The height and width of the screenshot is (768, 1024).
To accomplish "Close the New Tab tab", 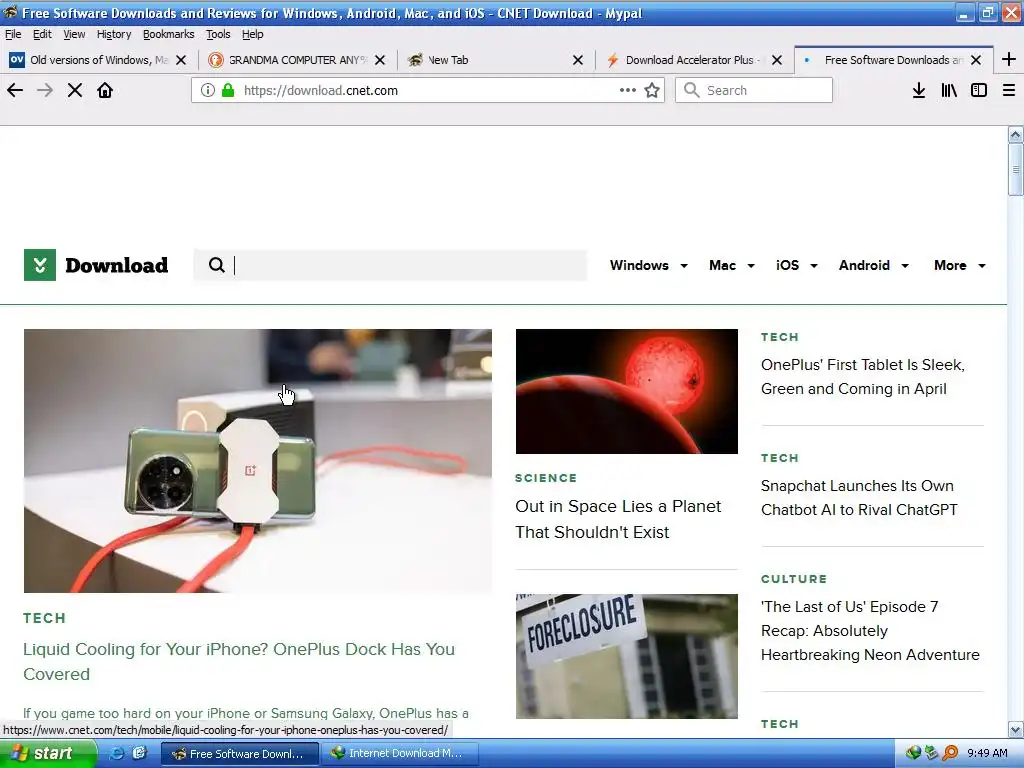I will coord(578,60).
